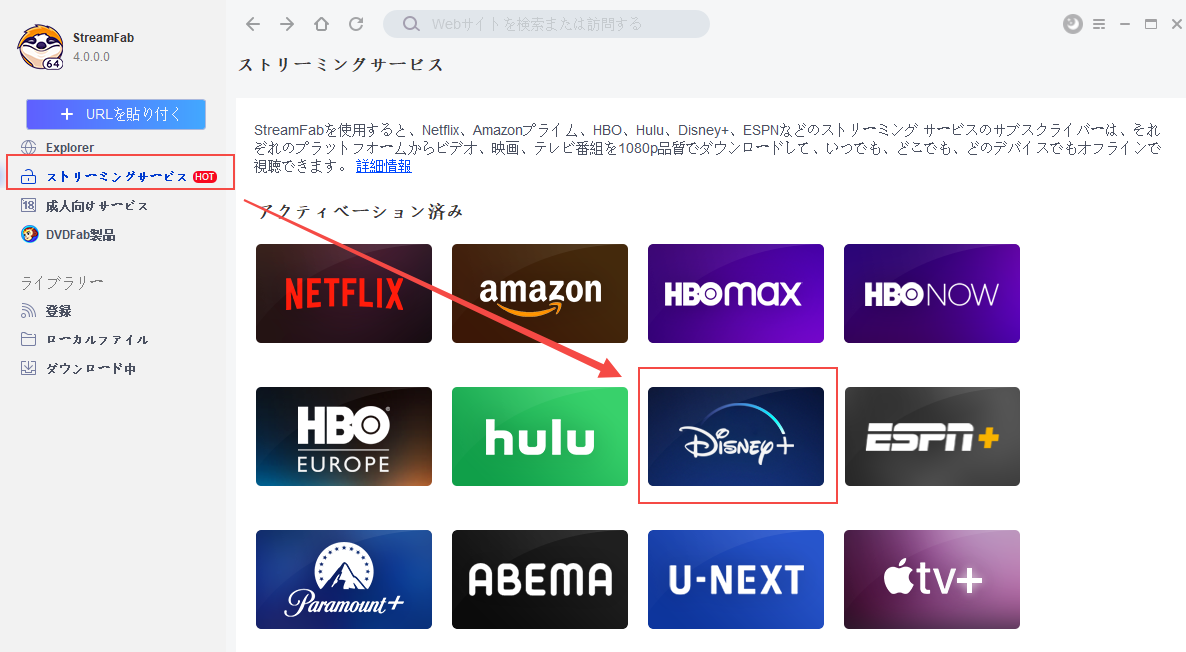Focus the Webサイトを検索または訪問する search field

[x=546, y=24]
